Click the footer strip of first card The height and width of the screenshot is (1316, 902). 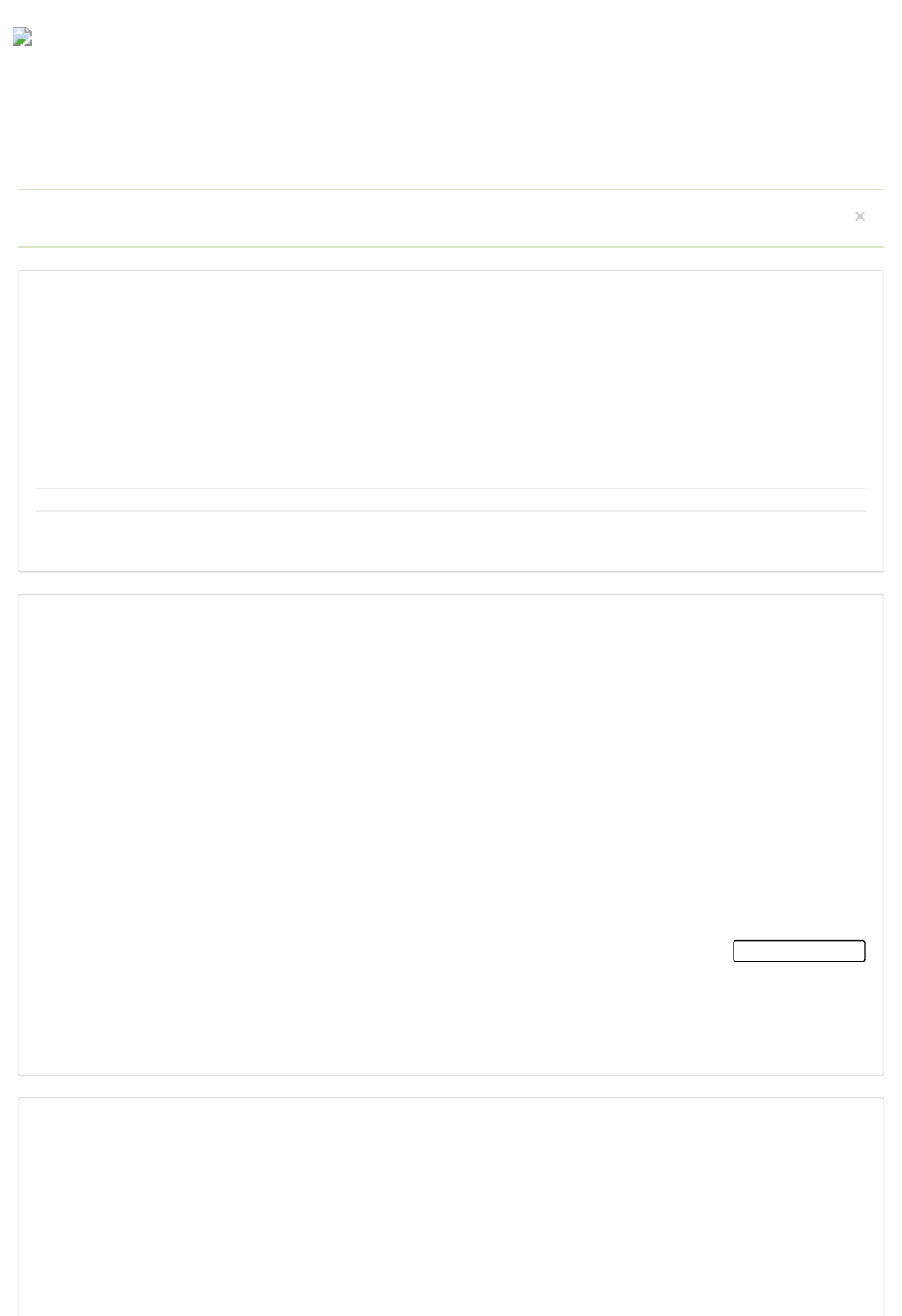tap(451, 540)
